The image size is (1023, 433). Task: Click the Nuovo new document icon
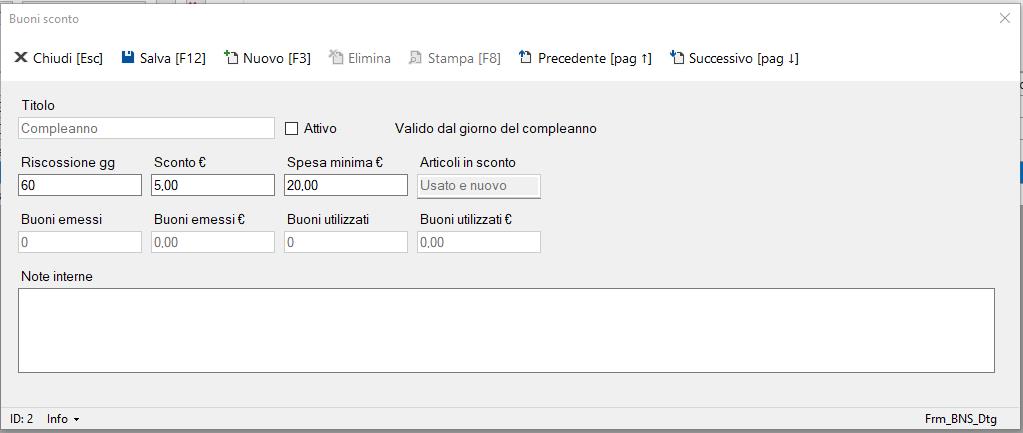point(231,58)
